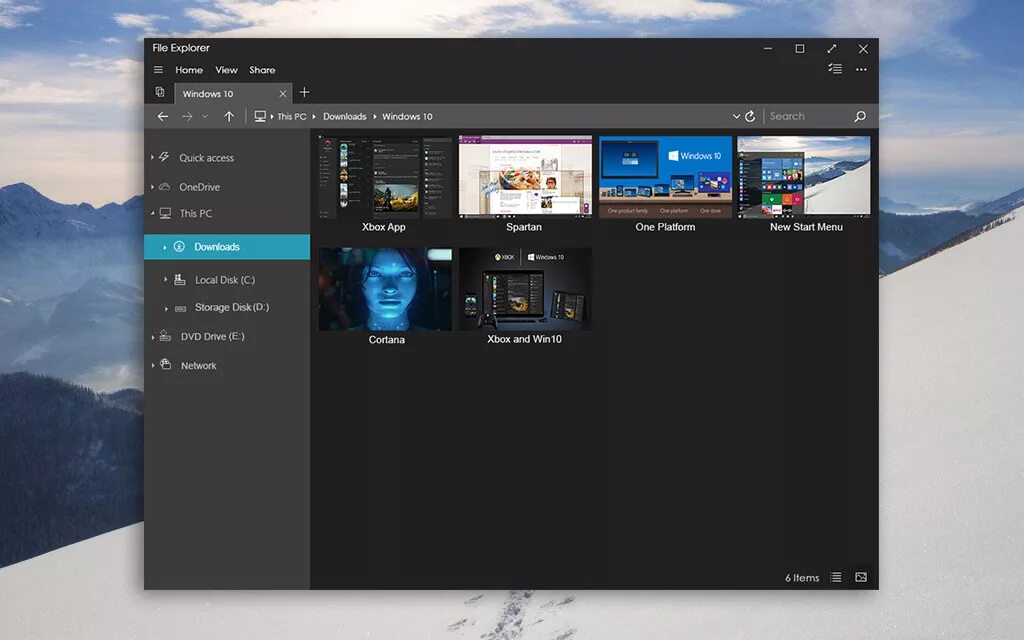Image resolution: width=1024 pixels, height=640 pixels.
Task: Click the DVD Drive (E:) icon
Action: (165, 336)
